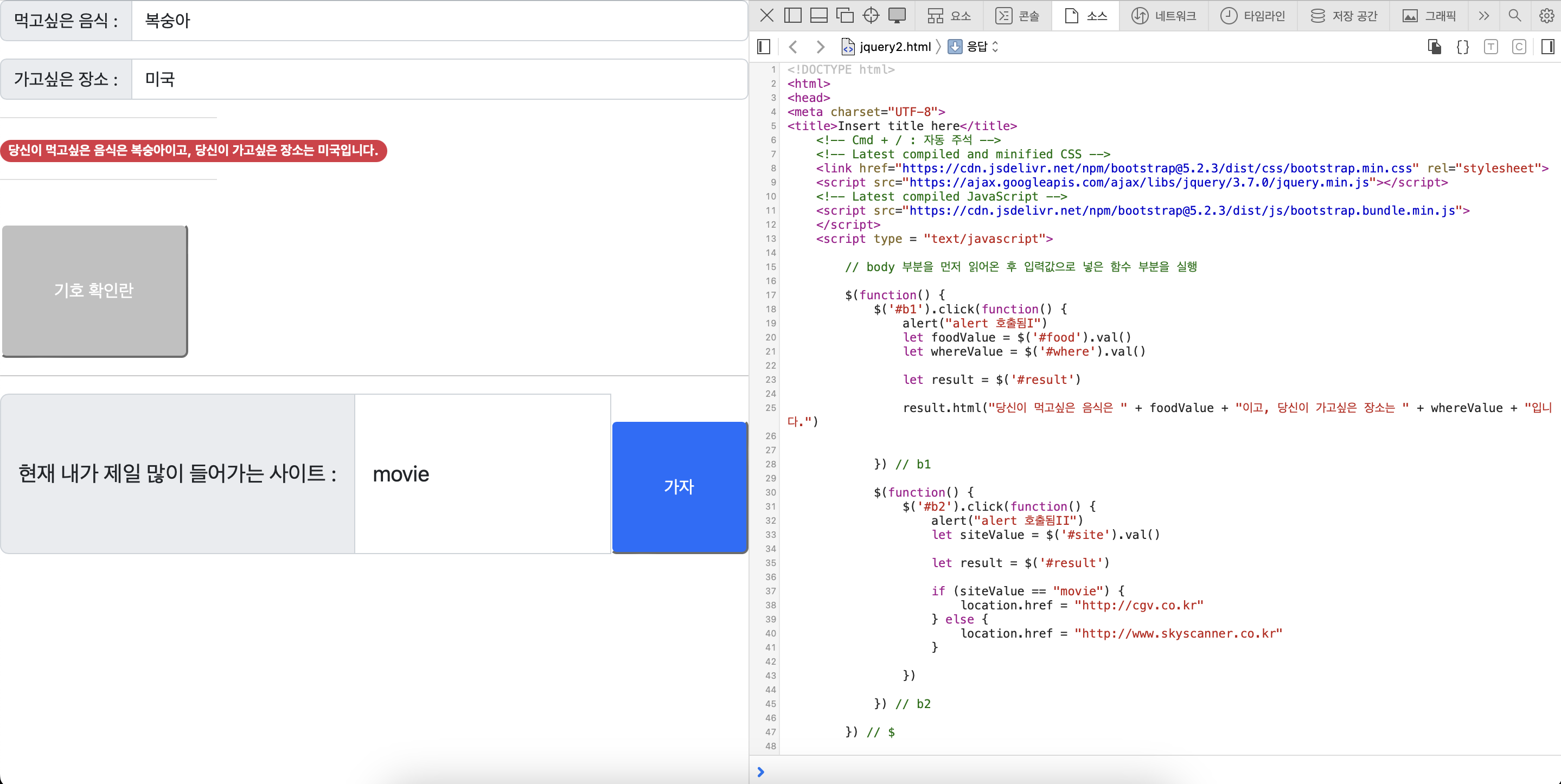Pretty print source with curly braces icon
Screen dimensions: 1561x784
(1462, 47)
